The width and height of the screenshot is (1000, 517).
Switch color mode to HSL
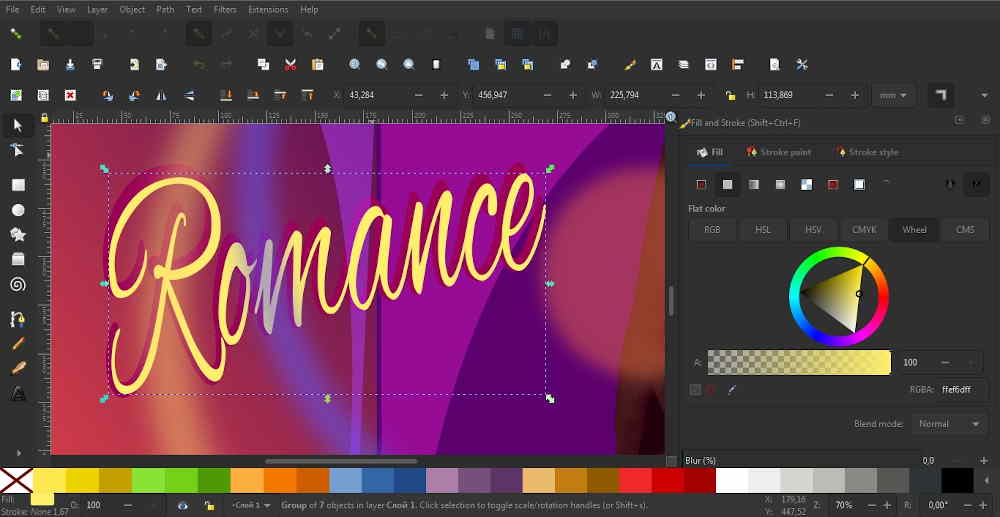pos(763,229)
